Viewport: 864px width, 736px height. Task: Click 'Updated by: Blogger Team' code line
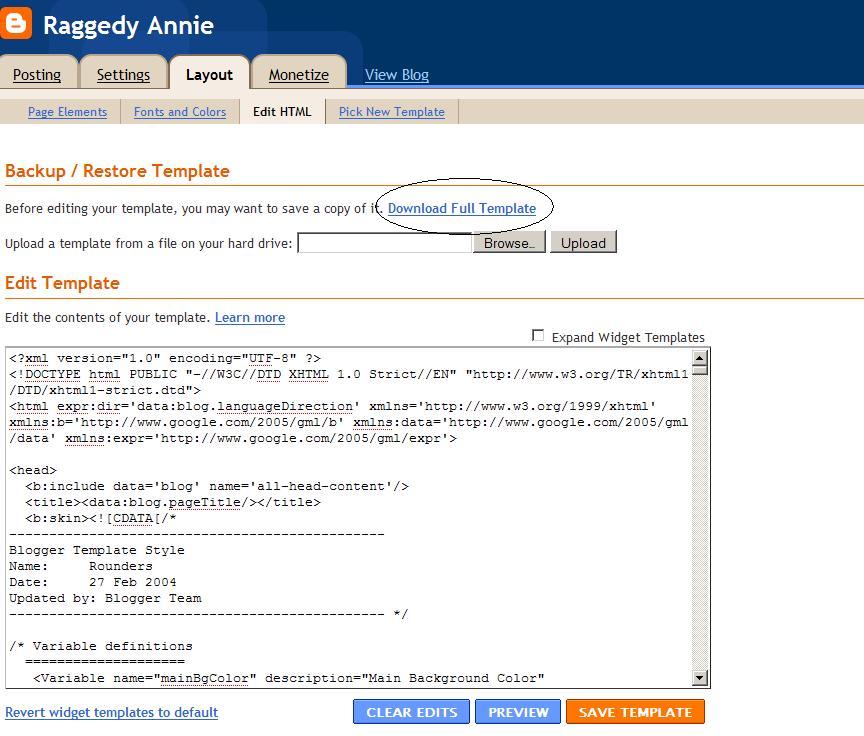click(105, 598)
